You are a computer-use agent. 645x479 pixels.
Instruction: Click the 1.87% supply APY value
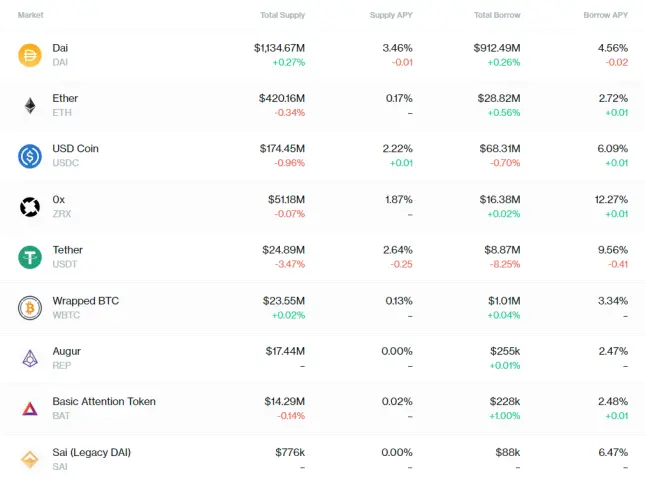coord(399,200)
